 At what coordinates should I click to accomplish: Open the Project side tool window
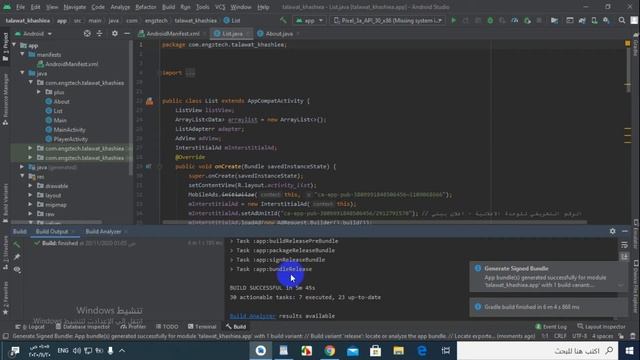(5, 47)
